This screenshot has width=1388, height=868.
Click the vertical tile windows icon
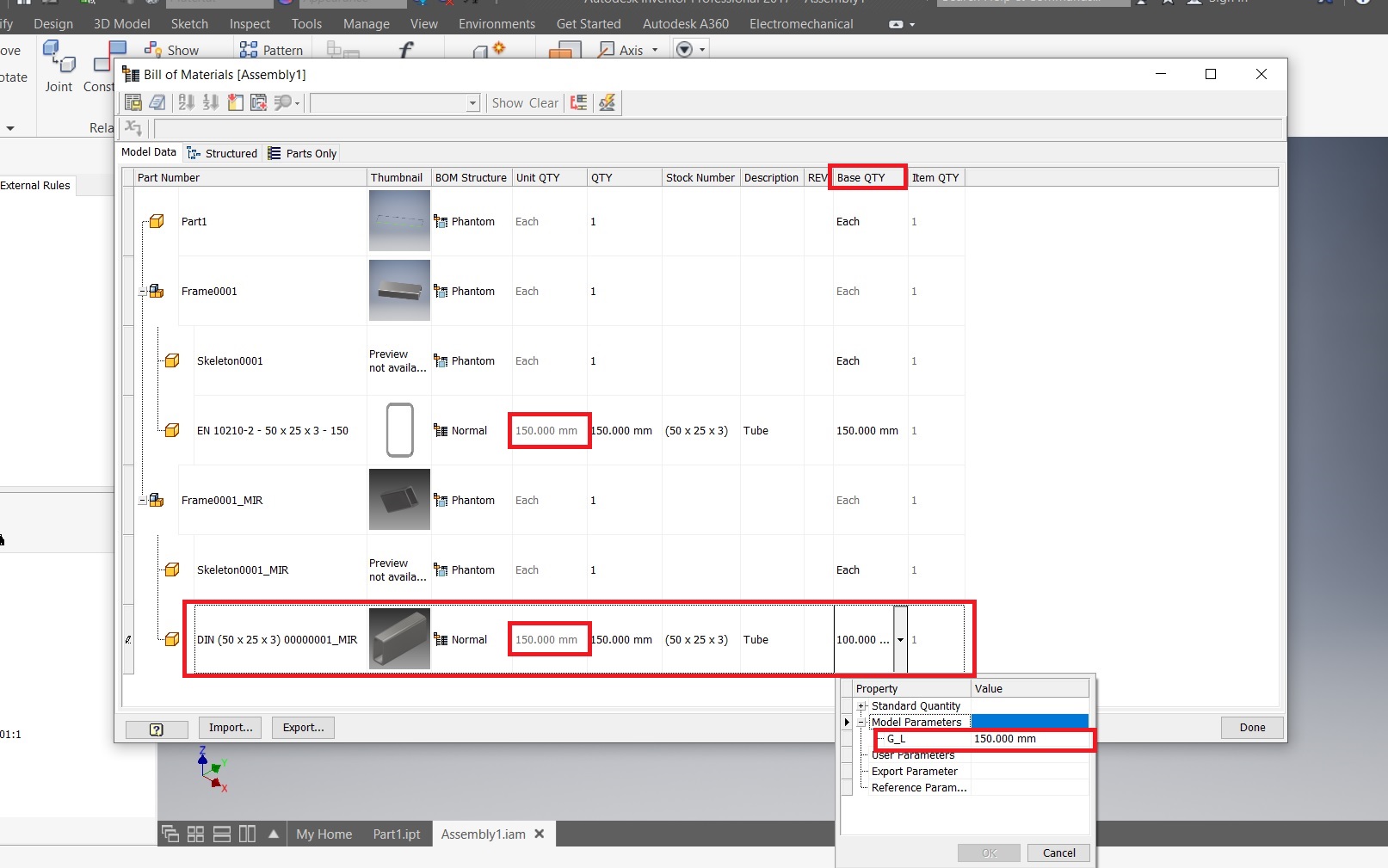(247, 834)
